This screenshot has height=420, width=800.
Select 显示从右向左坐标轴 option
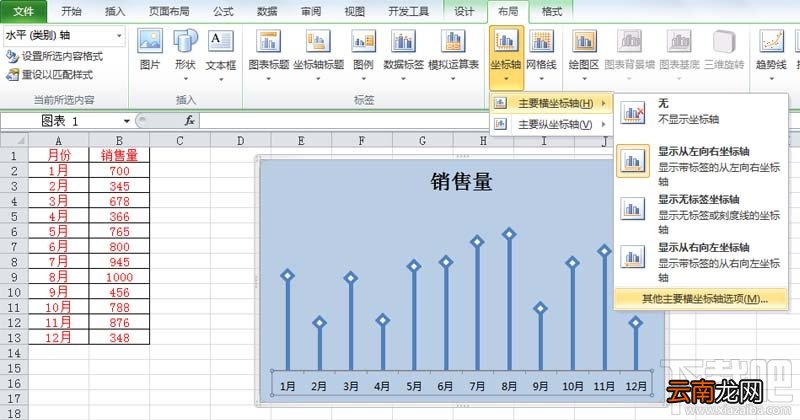click(700, 262)
